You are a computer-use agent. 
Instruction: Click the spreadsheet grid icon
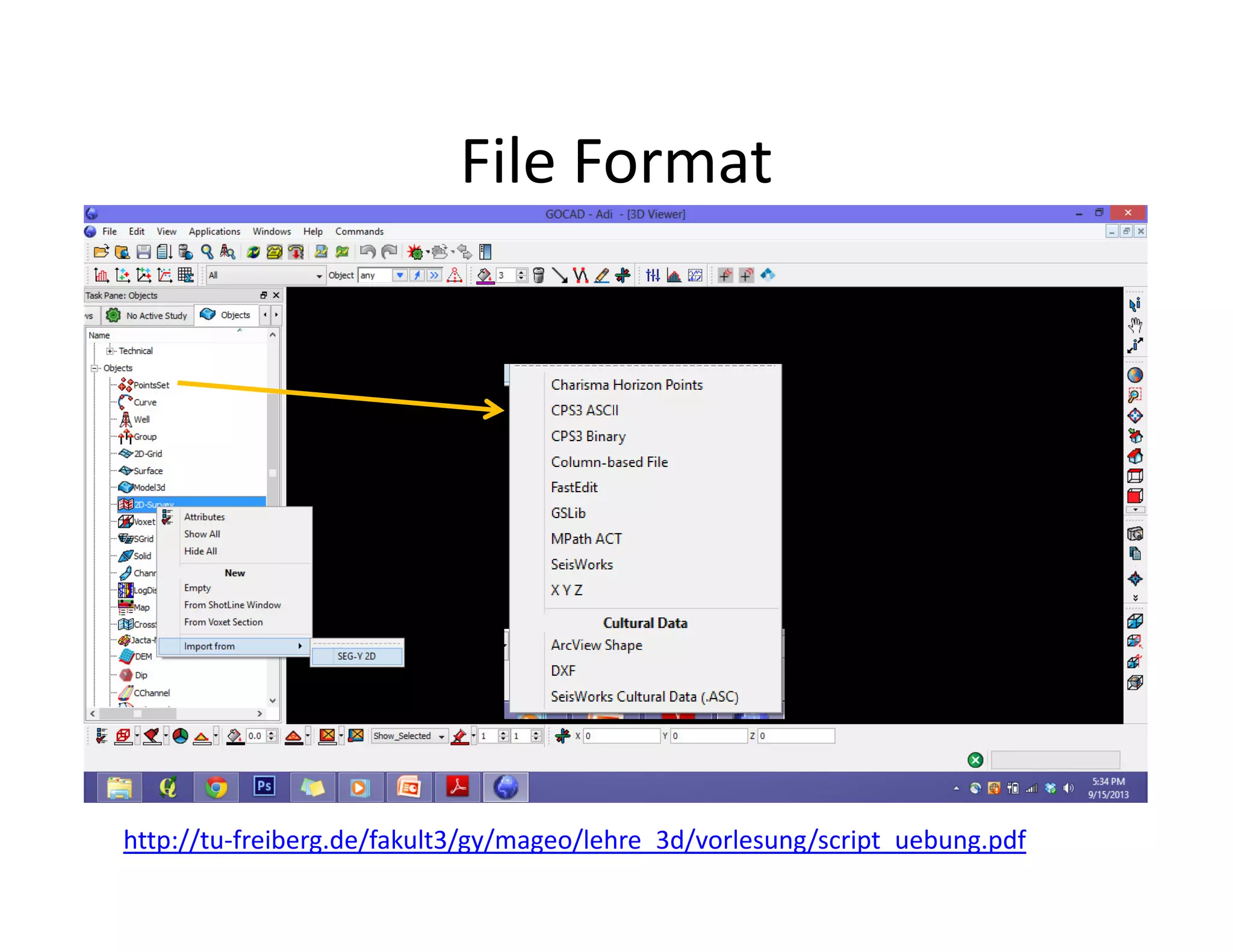pyautogui.click(x=185, y=276)
